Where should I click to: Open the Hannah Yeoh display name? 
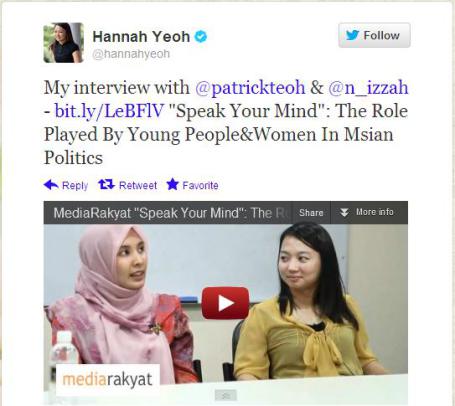coord(141,37)
